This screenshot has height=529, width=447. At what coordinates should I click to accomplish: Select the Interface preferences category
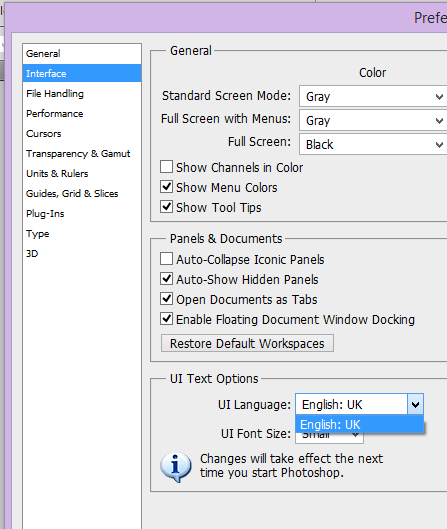point(82,73)
